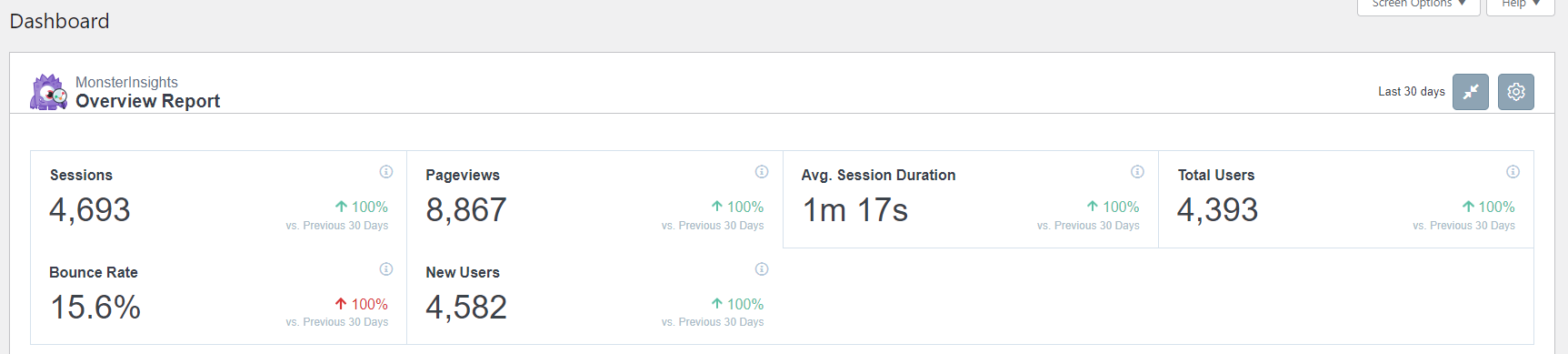
Task: Click the Overview Report title
Action: point(147,101)
